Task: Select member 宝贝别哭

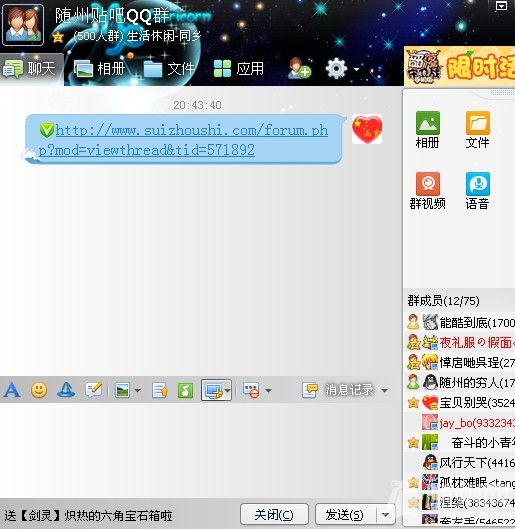Action: [x=460, y=402]
